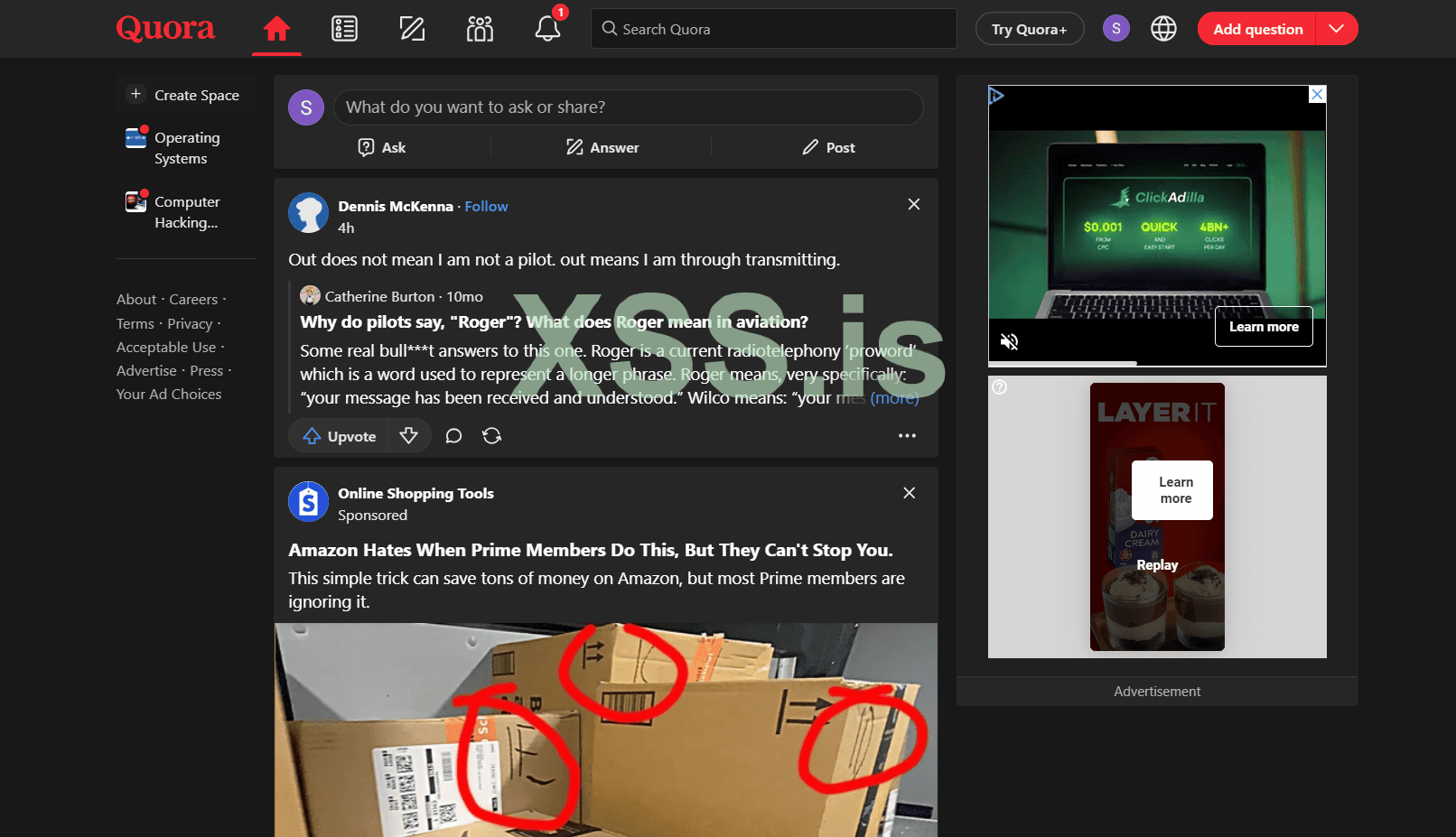The width and height of the screenshot is (1456, 837).
Task: Open the Online Shopping Tools advertiser icon
Action: point(308,501)
